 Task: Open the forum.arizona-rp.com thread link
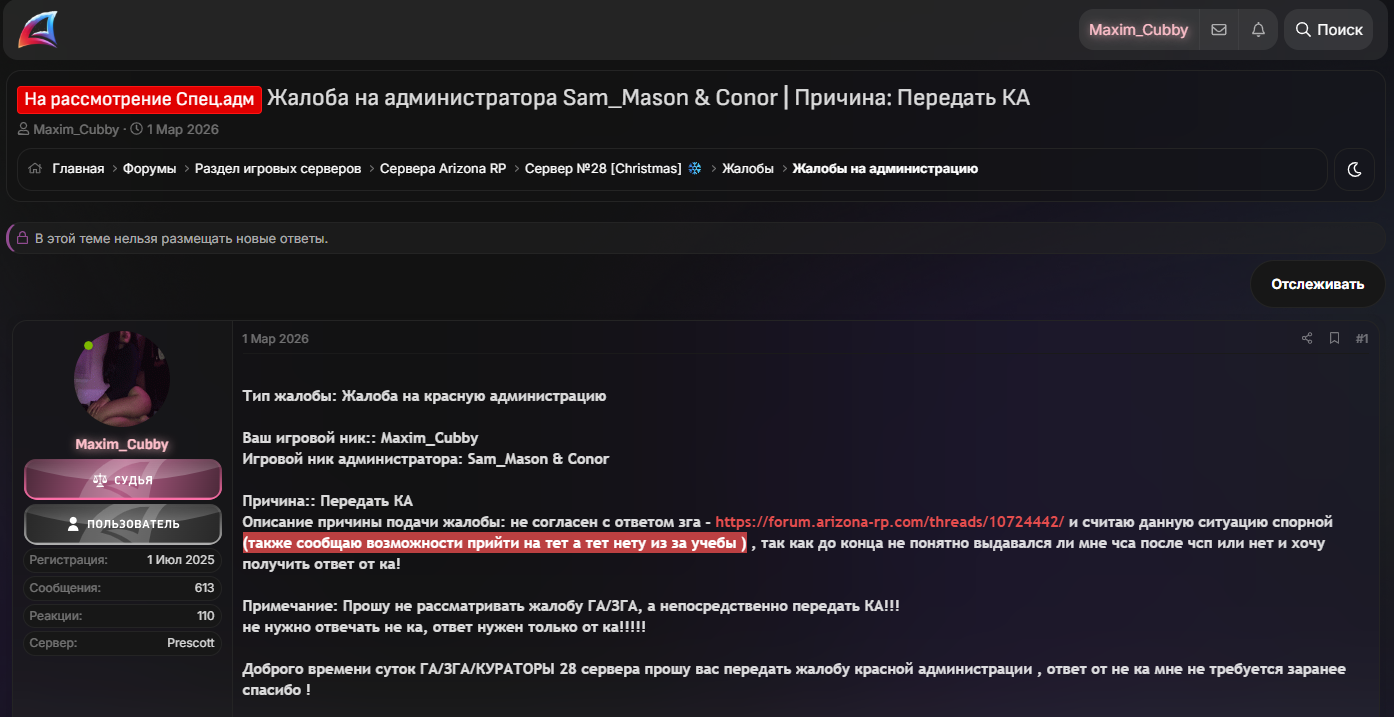point(889,522)
